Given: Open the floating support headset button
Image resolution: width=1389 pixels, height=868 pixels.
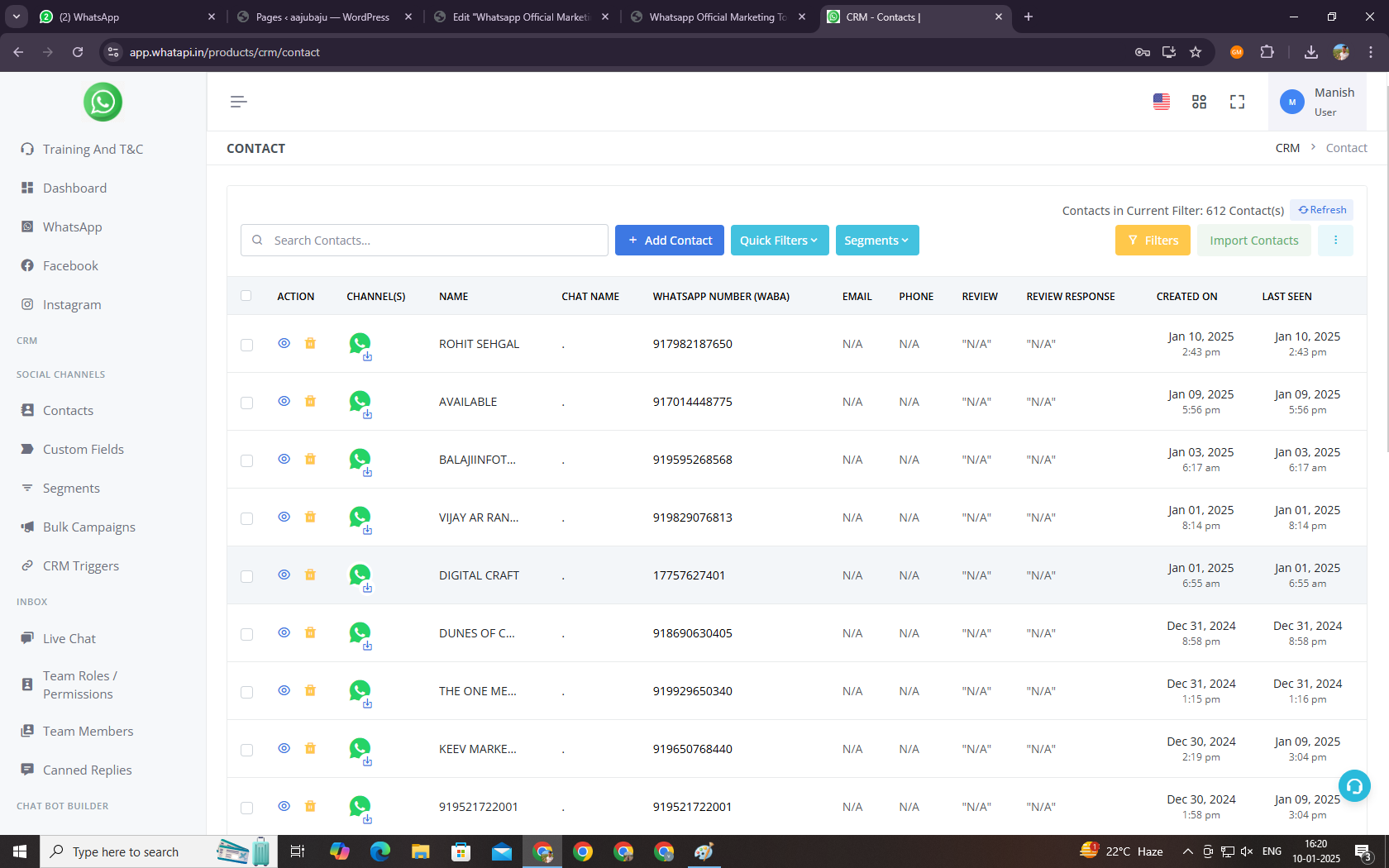Looking at the screenshot, I should (x=1354, y=785).
